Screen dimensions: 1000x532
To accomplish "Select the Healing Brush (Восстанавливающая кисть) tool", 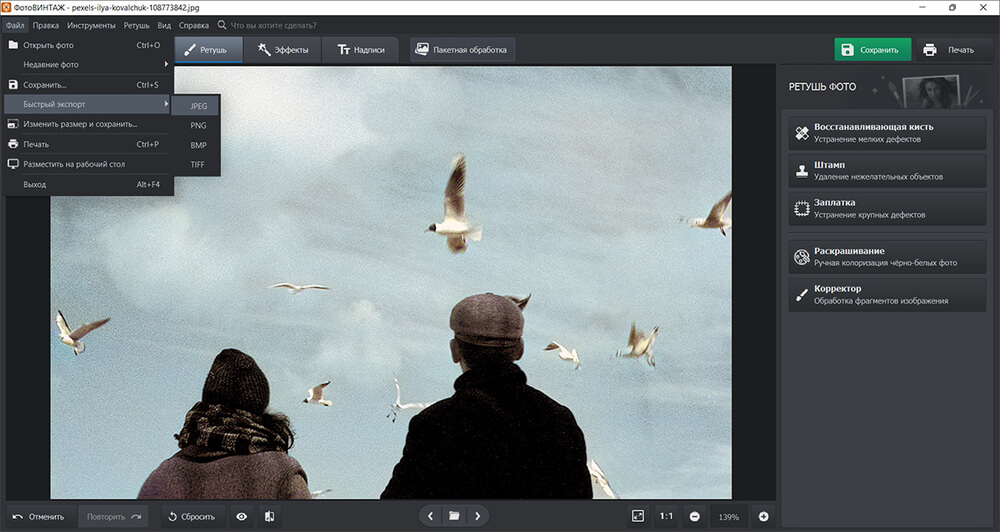I will pyautogui.click(x=887, y=133).
